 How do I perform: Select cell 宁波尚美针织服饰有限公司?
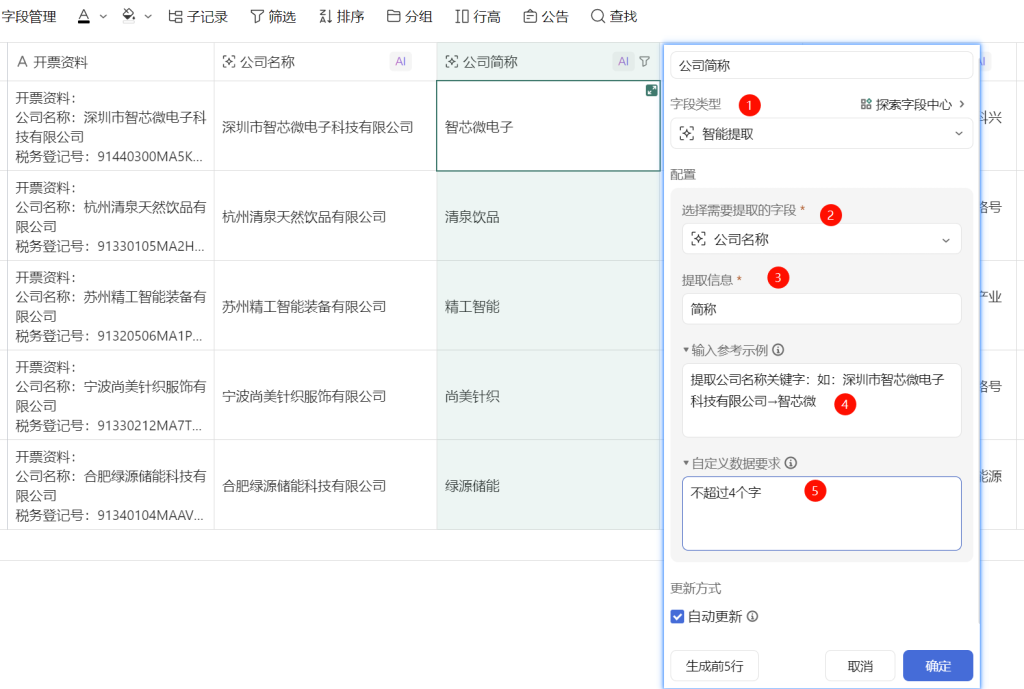coord(325,396)
